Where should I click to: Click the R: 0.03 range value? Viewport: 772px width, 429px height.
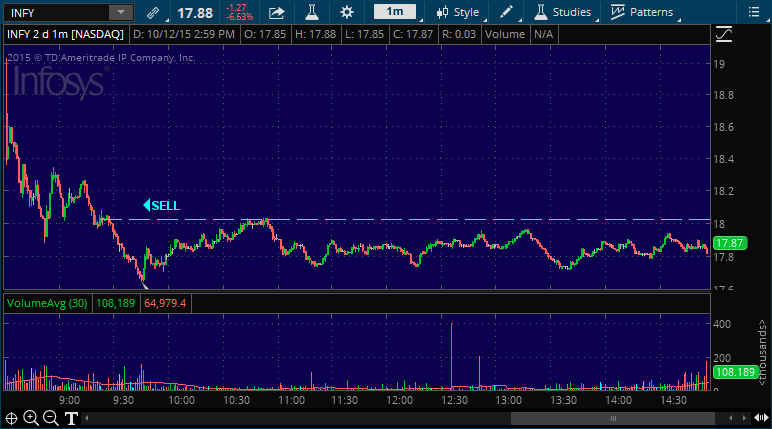(459, 34)
